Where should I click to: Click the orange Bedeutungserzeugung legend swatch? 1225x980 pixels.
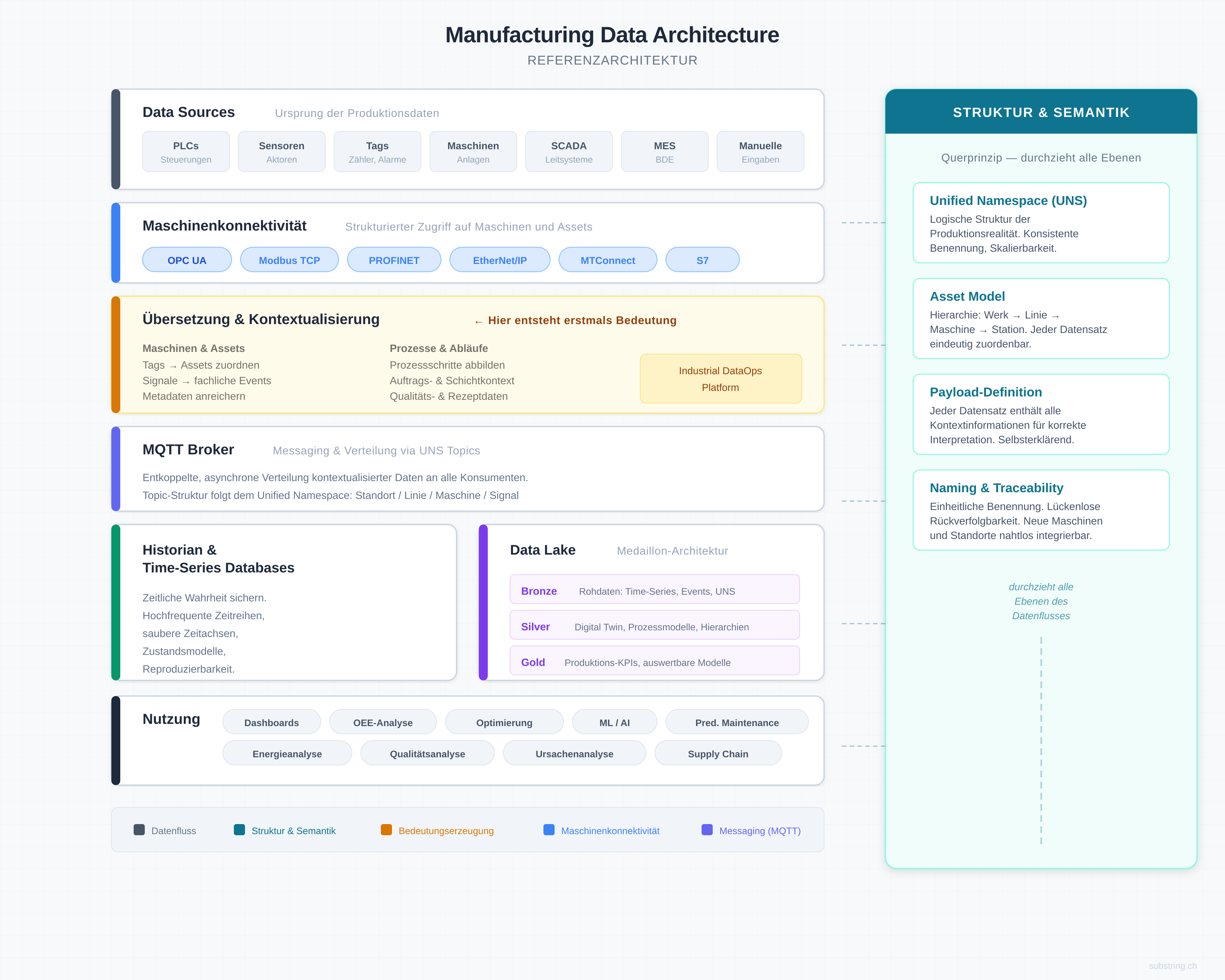pos(386,830)
